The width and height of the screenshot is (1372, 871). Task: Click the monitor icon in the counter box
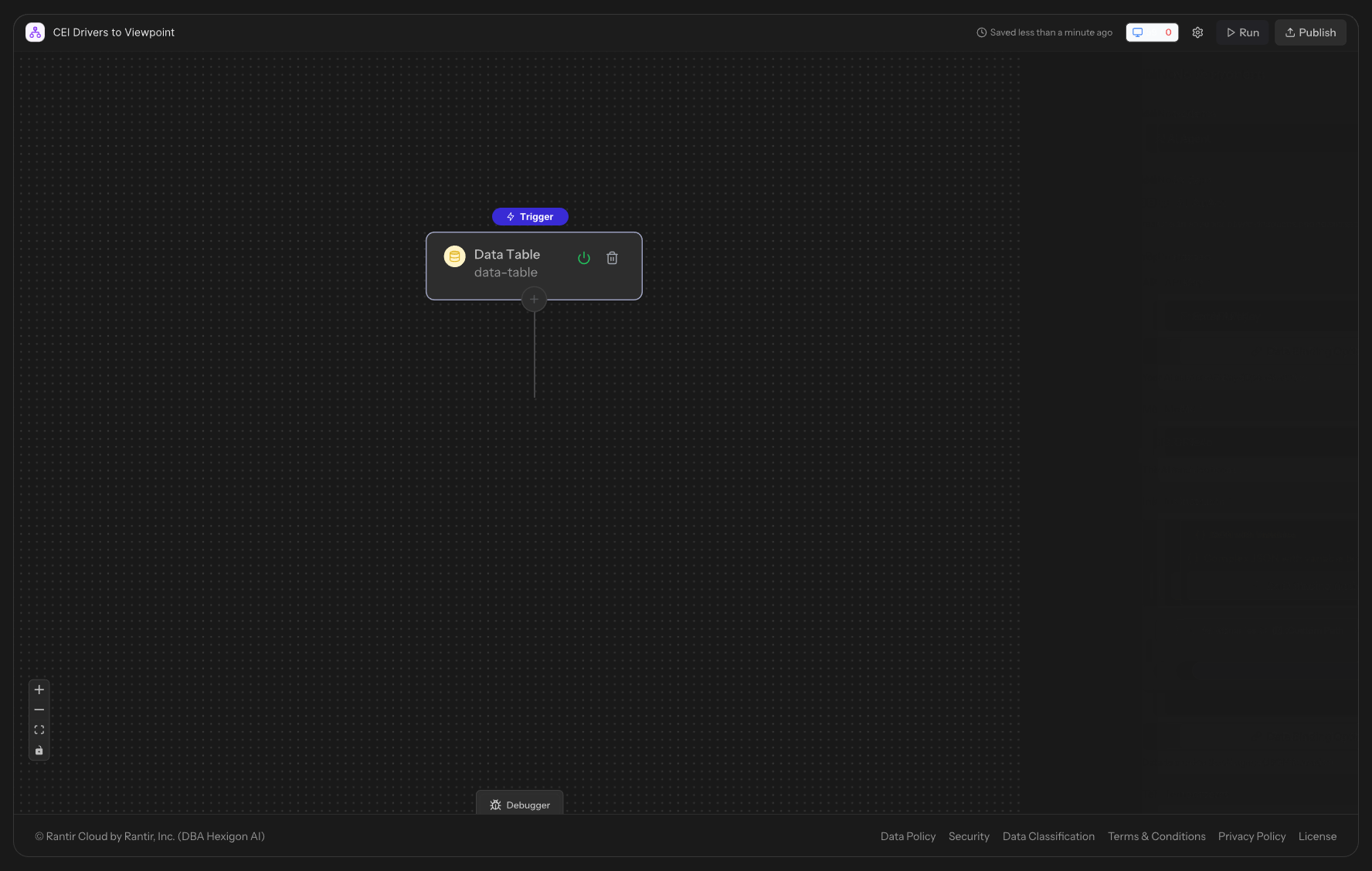(x=1137, y=32)
